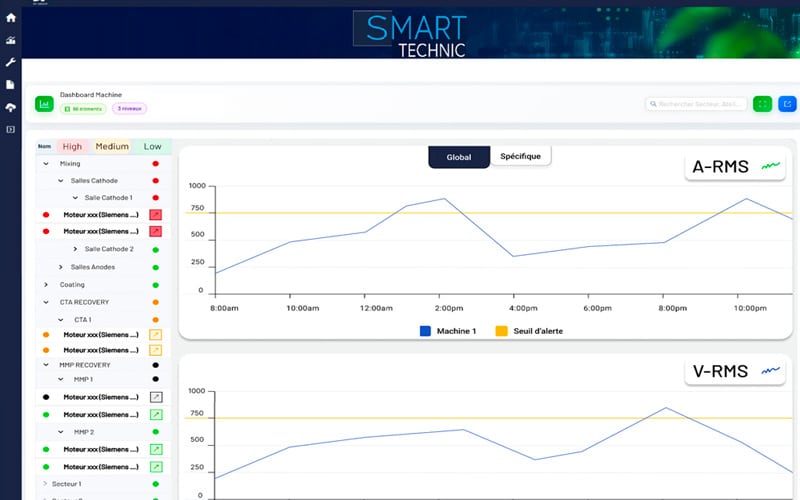Switch to the Spécifique tab
Screen dimensions: 800x500
click(x=520, y=157)
